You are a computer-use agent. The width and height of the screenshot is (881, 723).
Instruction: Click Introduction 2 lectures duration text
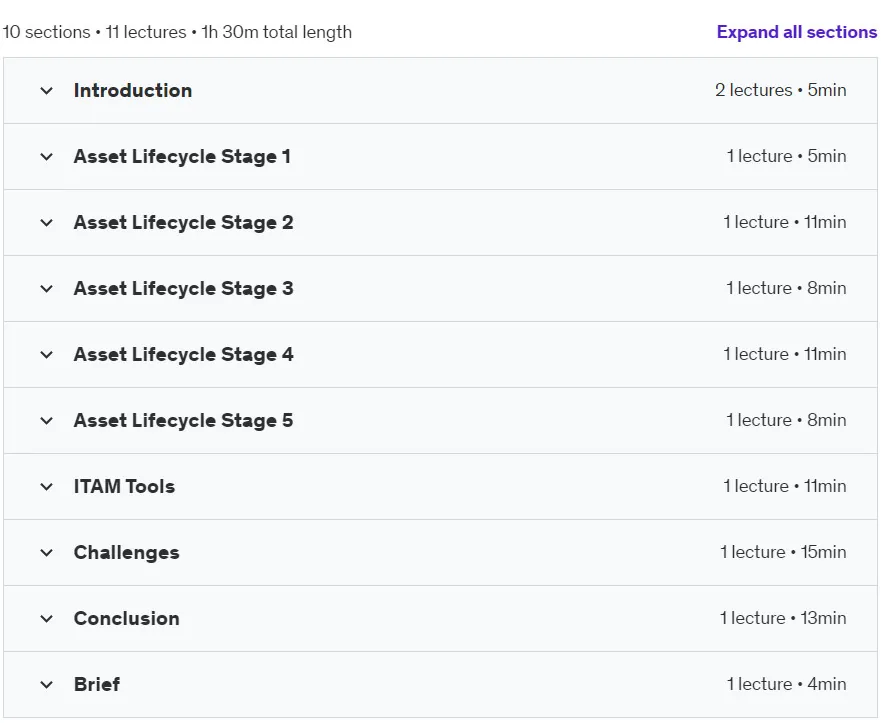(x=781, y=90)
